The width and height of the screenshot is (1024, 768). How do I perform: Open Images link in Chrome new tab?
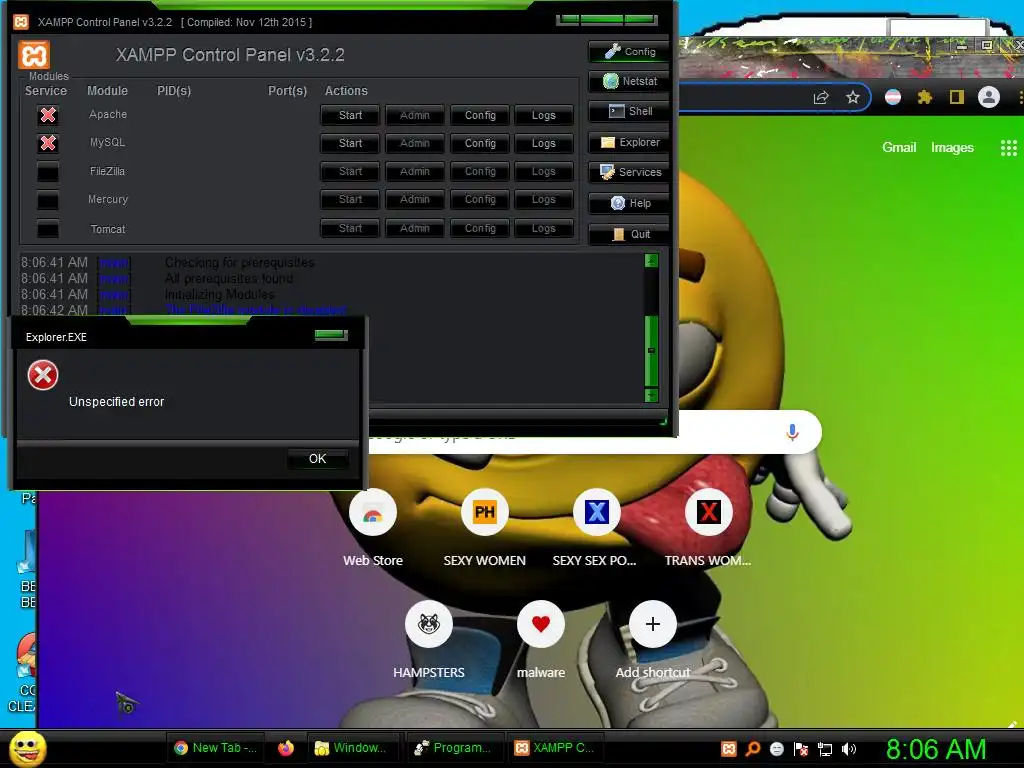coord(952,148)
